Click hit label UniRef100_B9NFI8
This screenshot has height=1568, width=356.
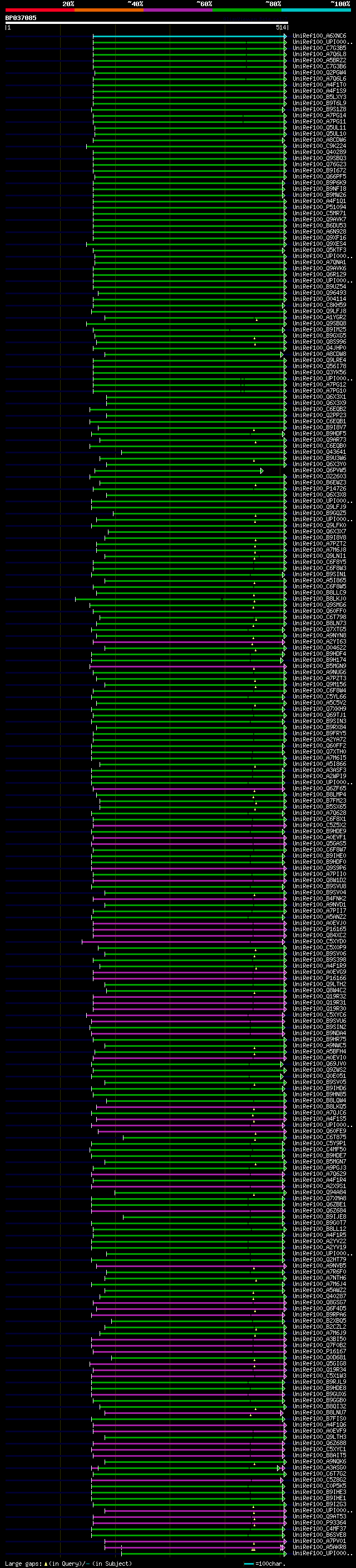tap(319, 189)
